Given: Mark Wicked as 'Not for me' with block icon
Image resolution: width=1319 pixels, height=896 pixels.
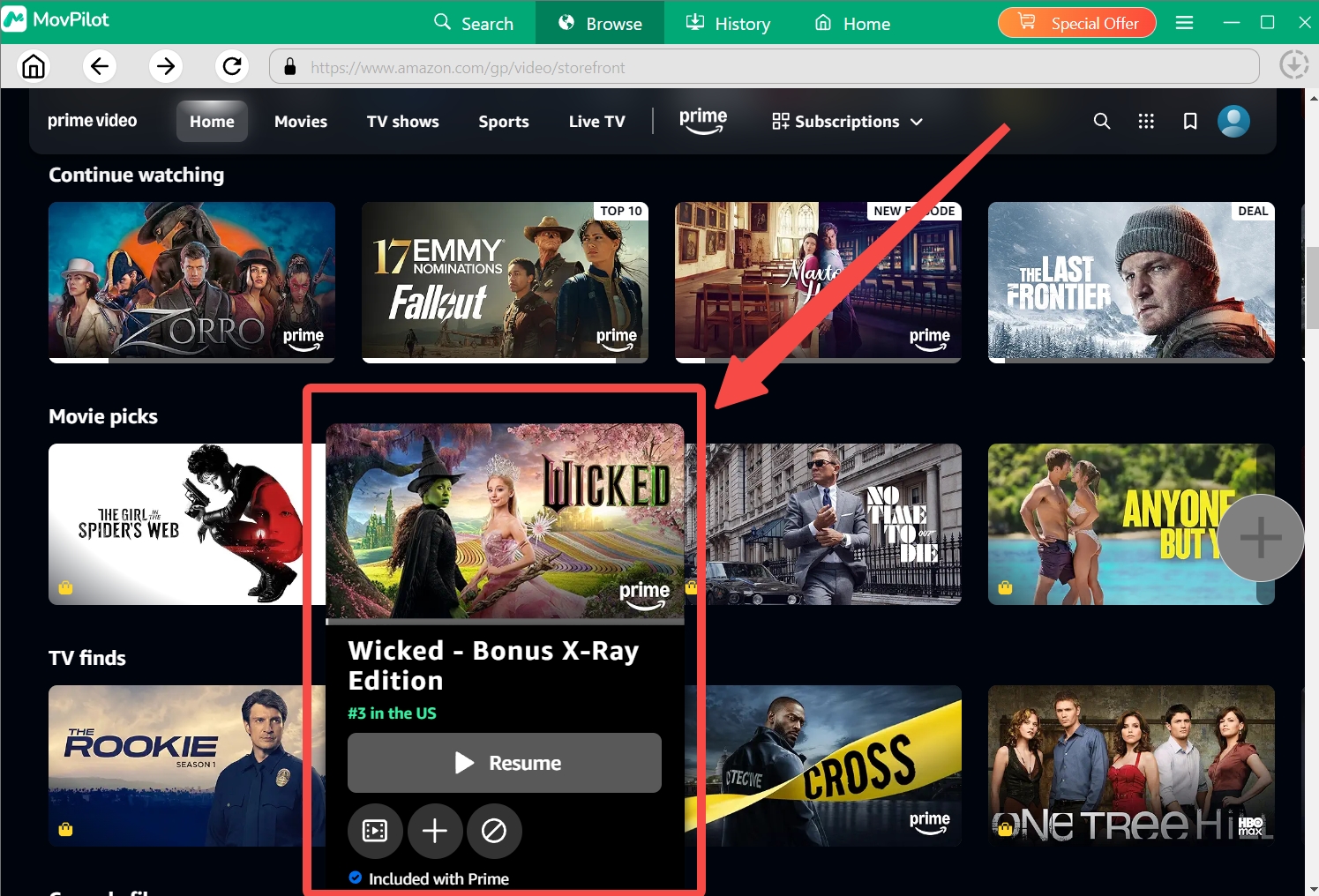Looking at the screenshot, I should point(494,831).
